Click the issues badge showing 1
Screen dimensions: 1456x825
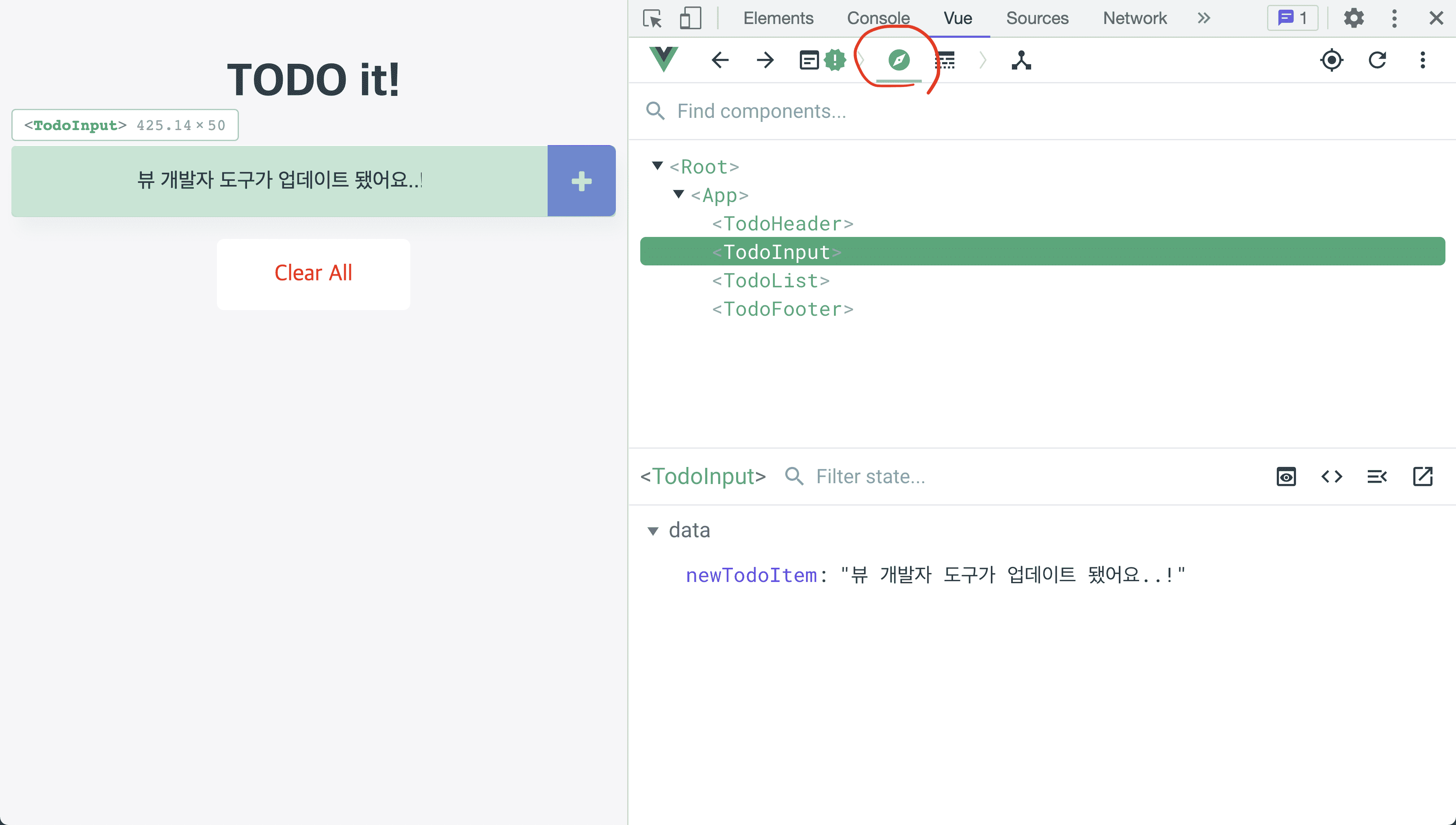(x=1292, y=18)
